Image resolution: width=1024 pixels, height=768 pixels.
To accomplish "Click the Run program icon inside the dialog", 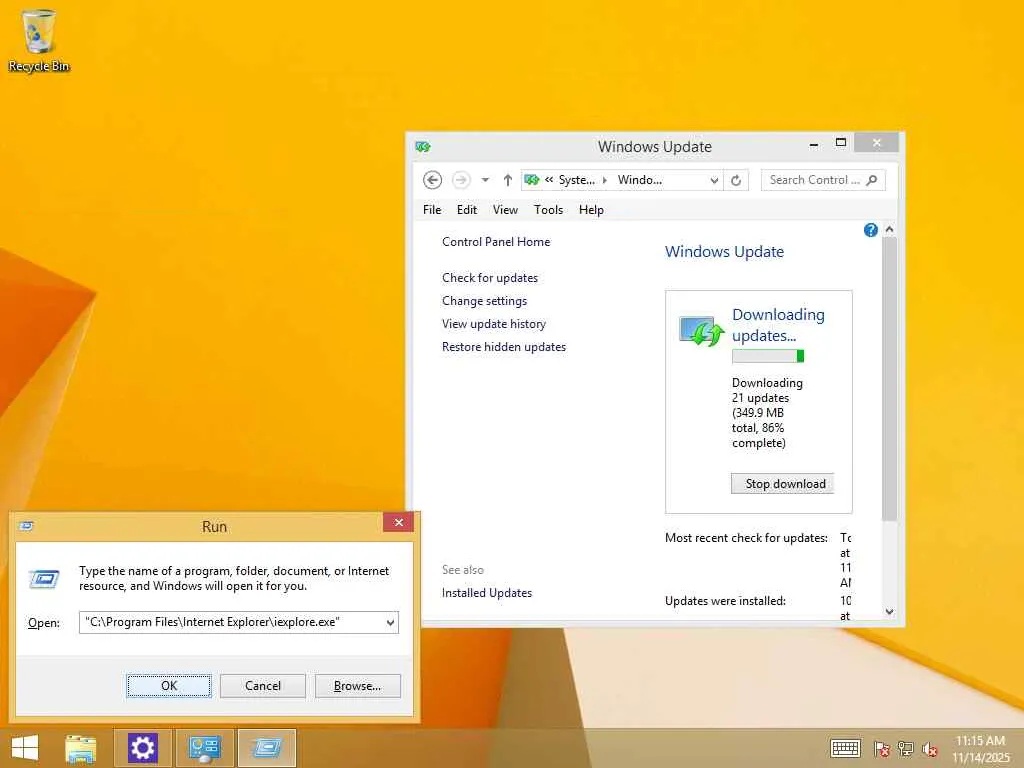I will click(x=44, y=579).
